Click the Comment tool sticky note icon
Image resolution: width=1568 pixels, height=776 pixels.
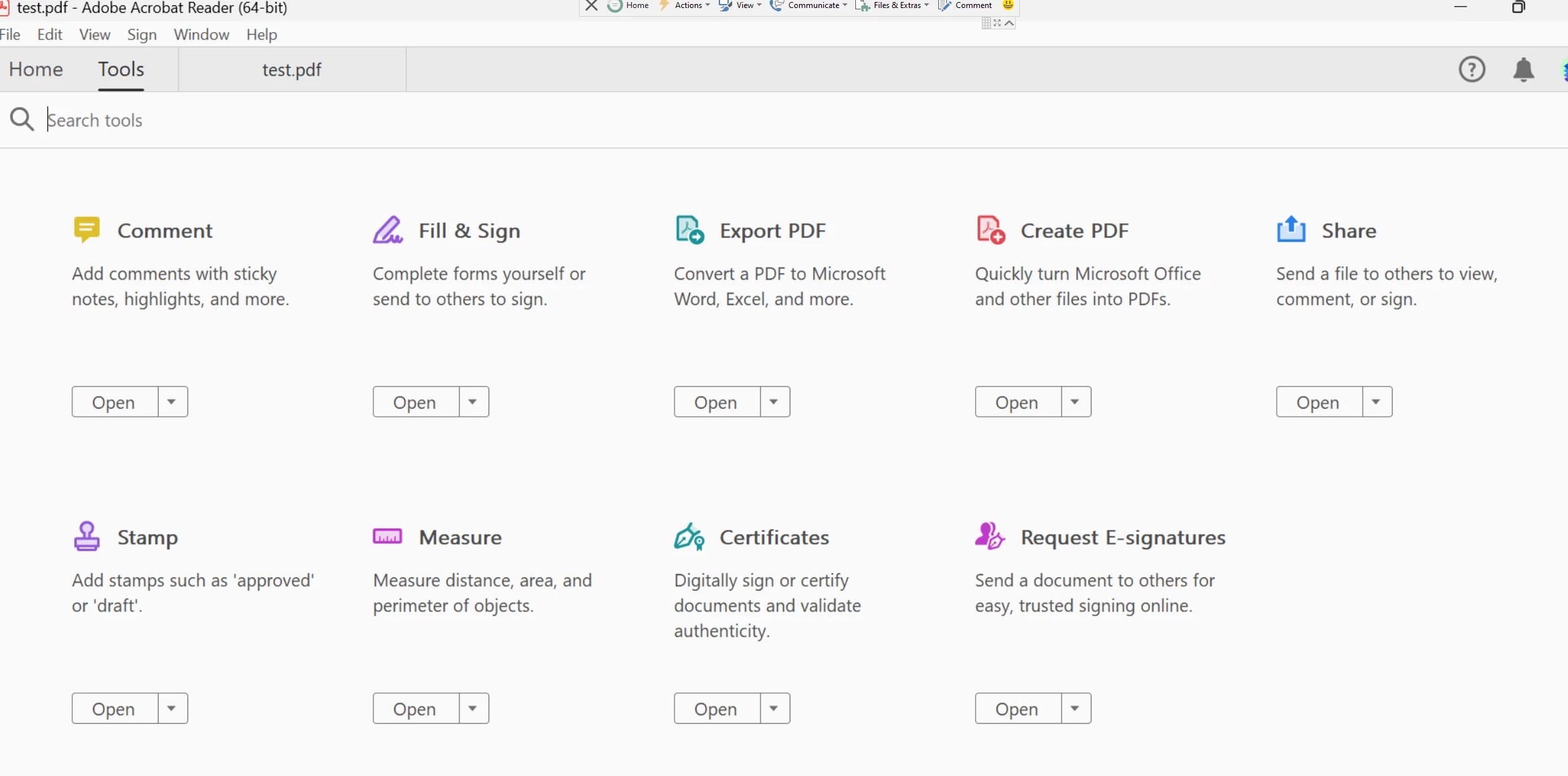point(86,229)
